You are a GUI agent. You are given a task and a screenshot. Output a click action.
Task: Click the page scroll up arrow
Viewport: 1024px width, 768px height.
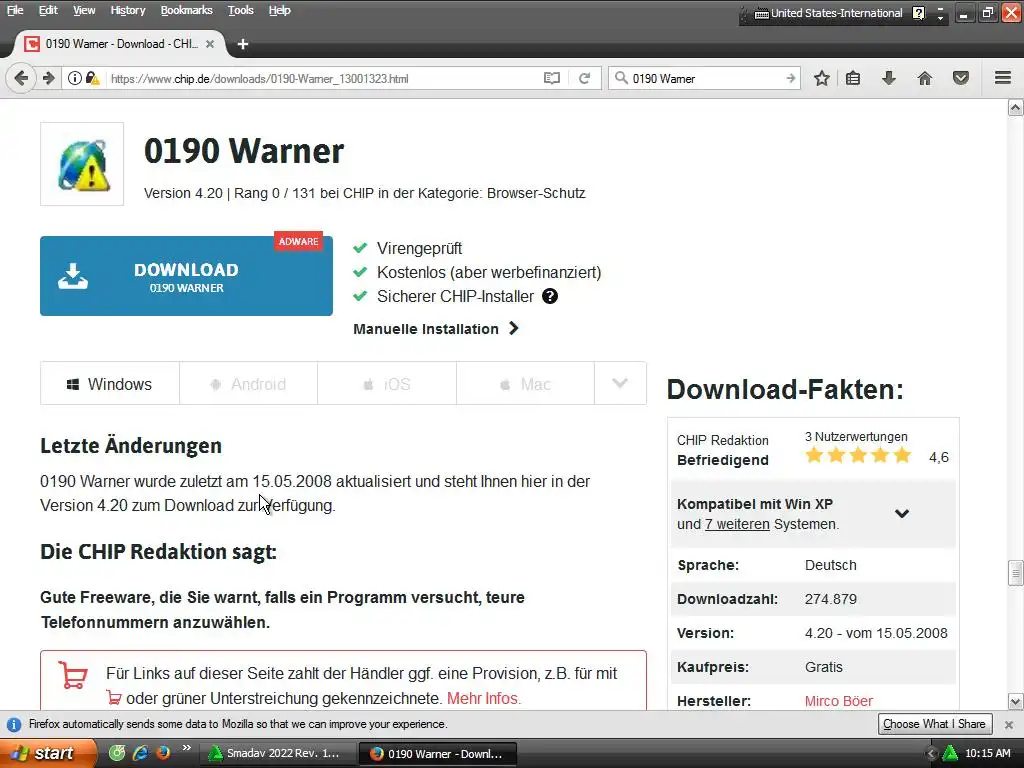pyautogui.click(x=1015, y=108)
